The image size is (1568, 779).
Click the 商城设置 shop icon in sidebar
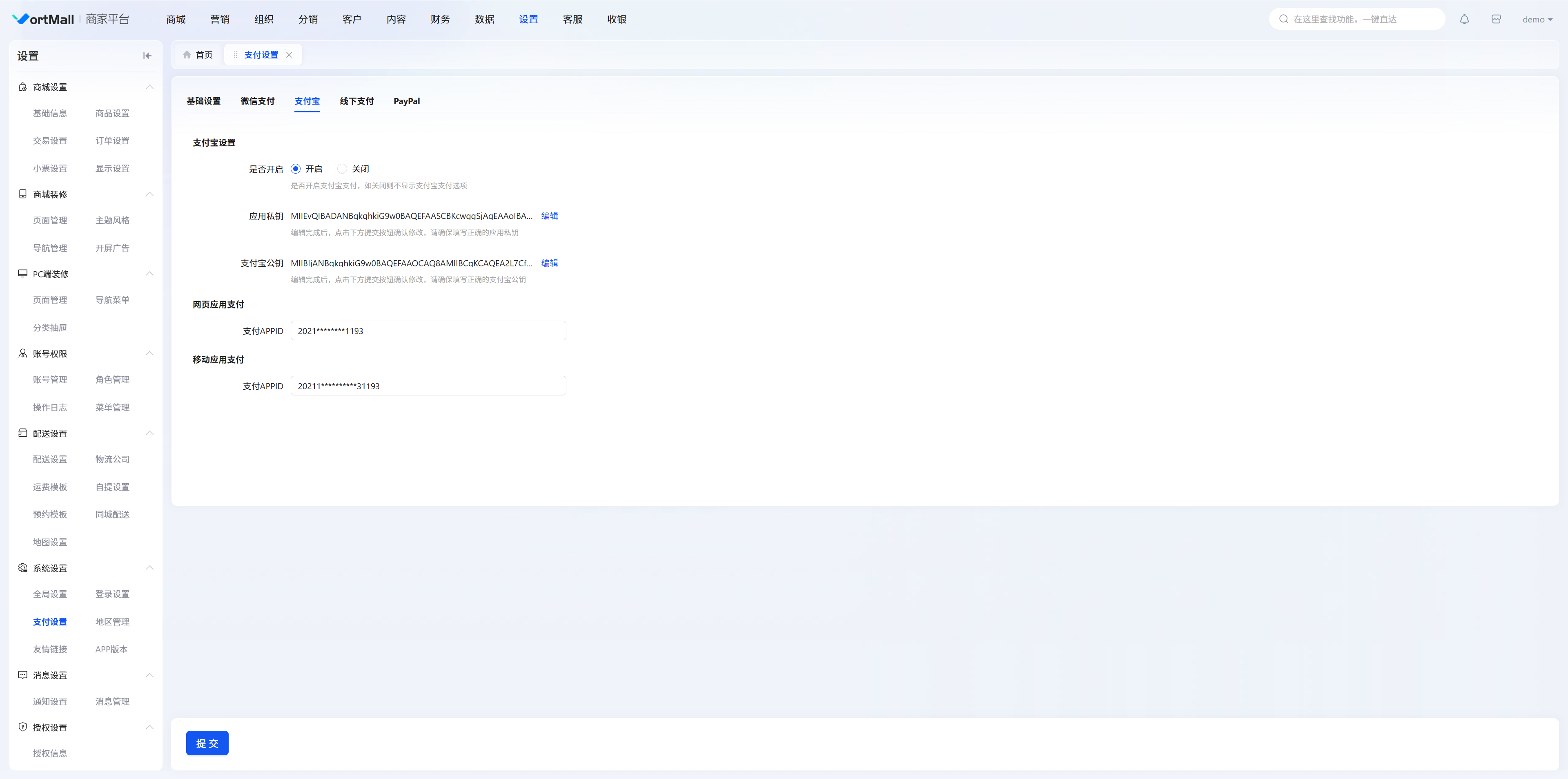click(x=22, y=87)
